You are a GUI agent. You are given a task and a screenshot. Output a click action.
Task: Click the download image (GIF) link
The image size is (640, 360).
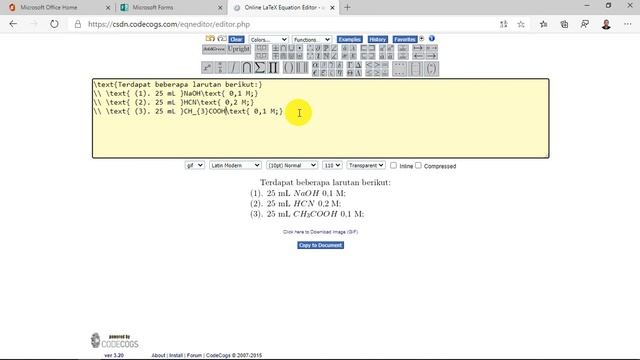point(320,232)
